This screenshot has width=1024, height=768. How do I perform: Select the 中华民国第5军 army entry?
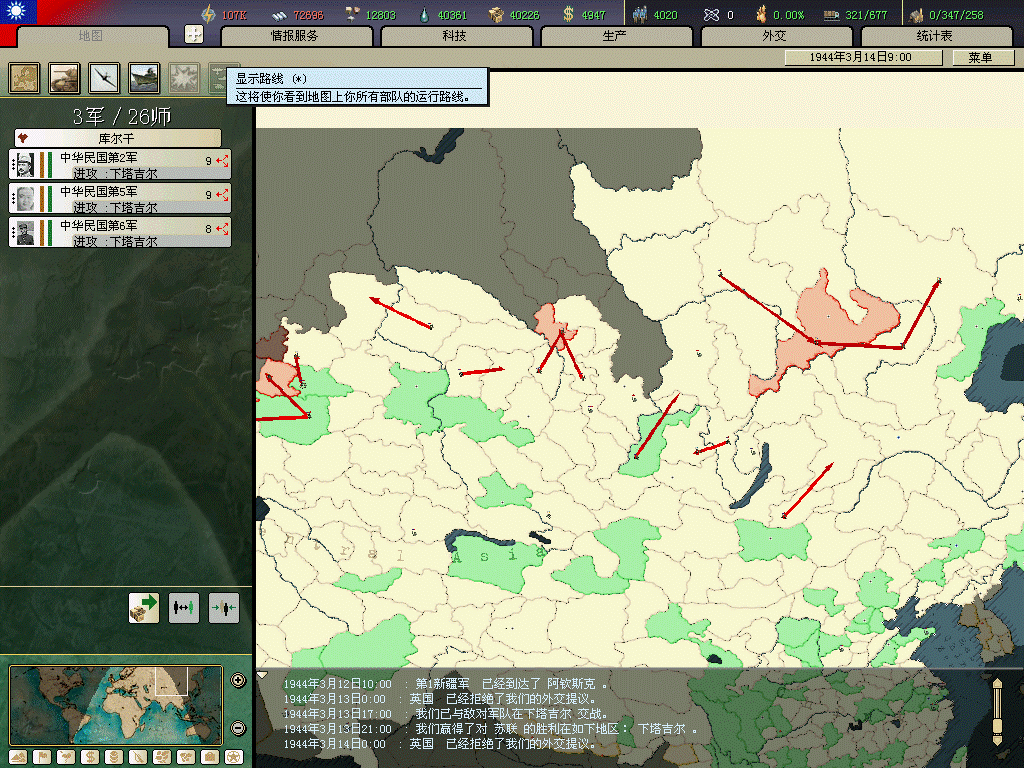pos(120,198)
